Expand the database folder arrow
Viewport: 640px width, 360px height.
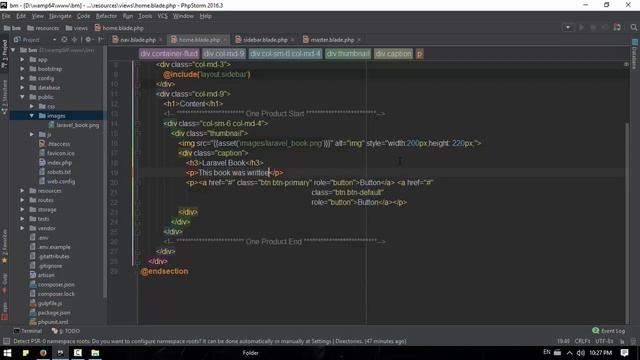22,88
